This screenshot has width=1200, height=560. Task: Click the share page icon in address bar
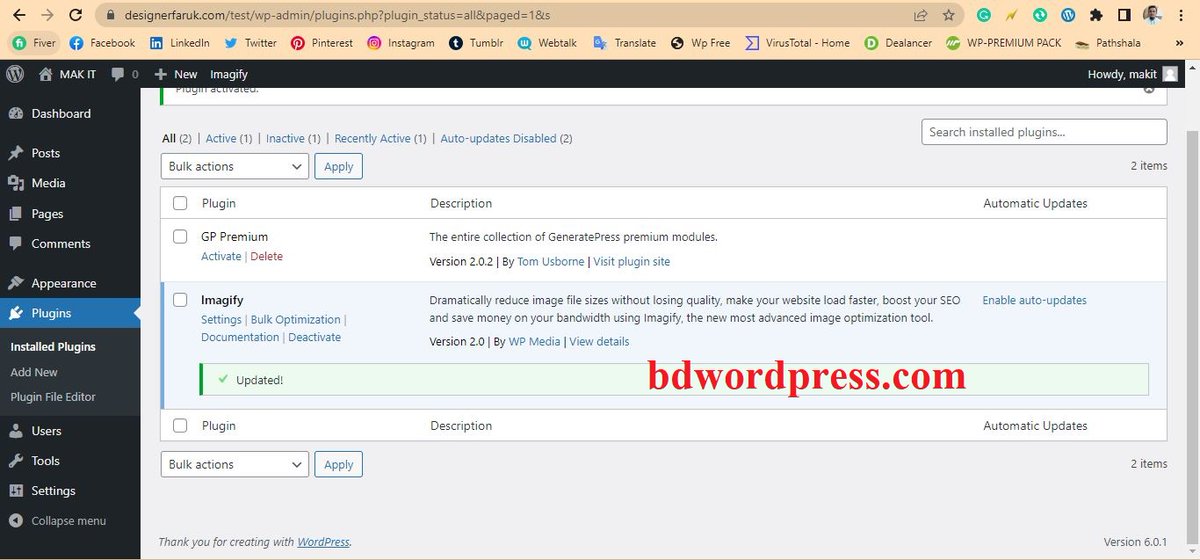(x=920, y=15)
